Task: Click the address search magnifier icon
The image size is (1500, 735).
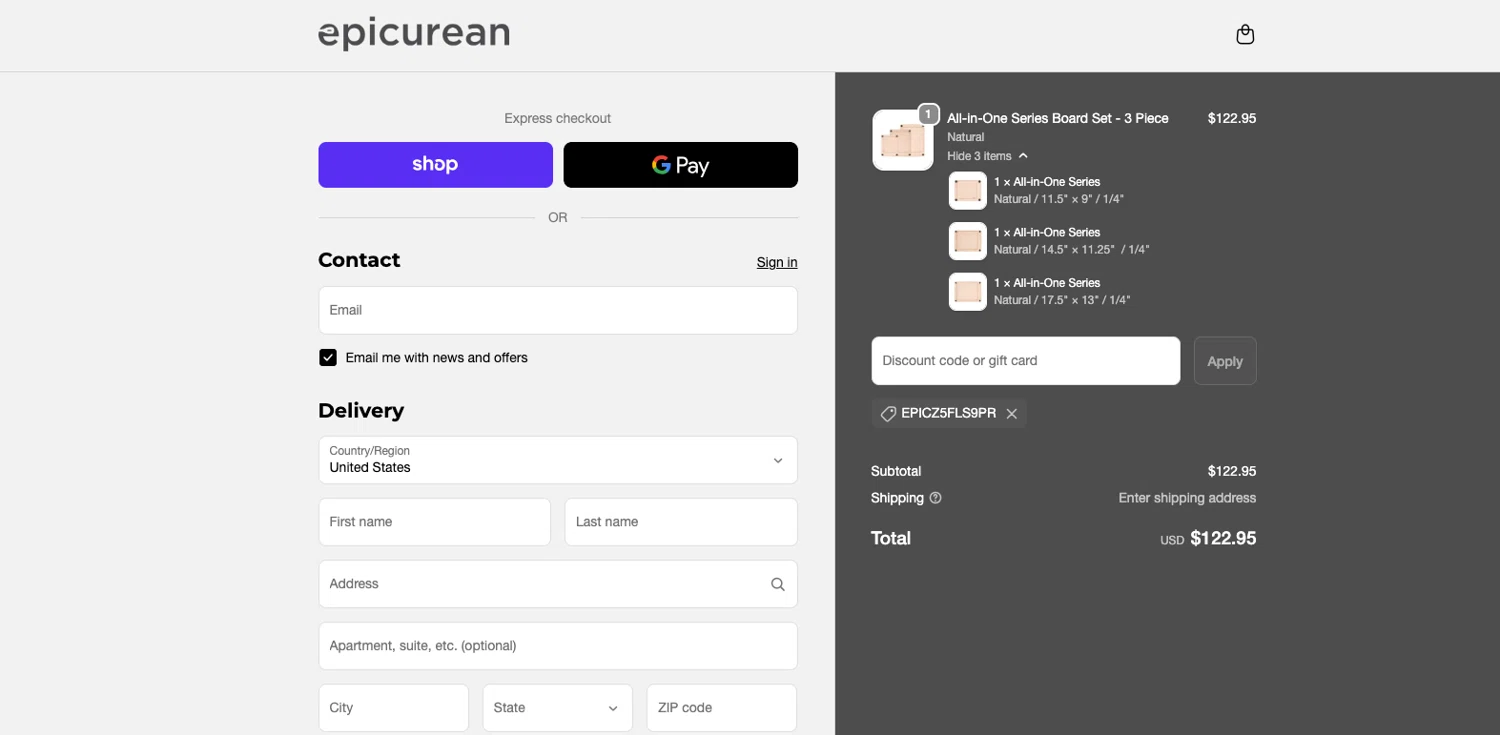Action: coord(778,584)
